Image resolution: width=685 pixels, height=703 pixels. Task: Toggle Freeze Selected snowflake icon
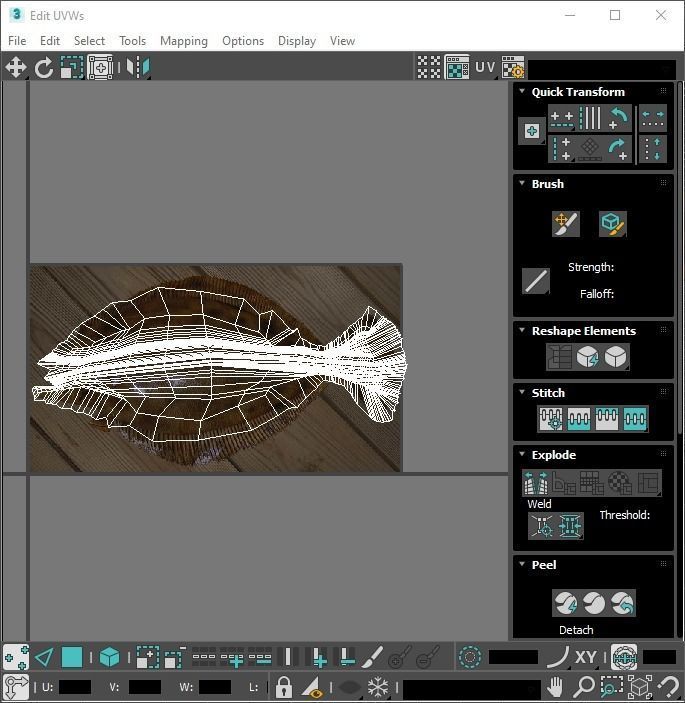pos(377,687)
